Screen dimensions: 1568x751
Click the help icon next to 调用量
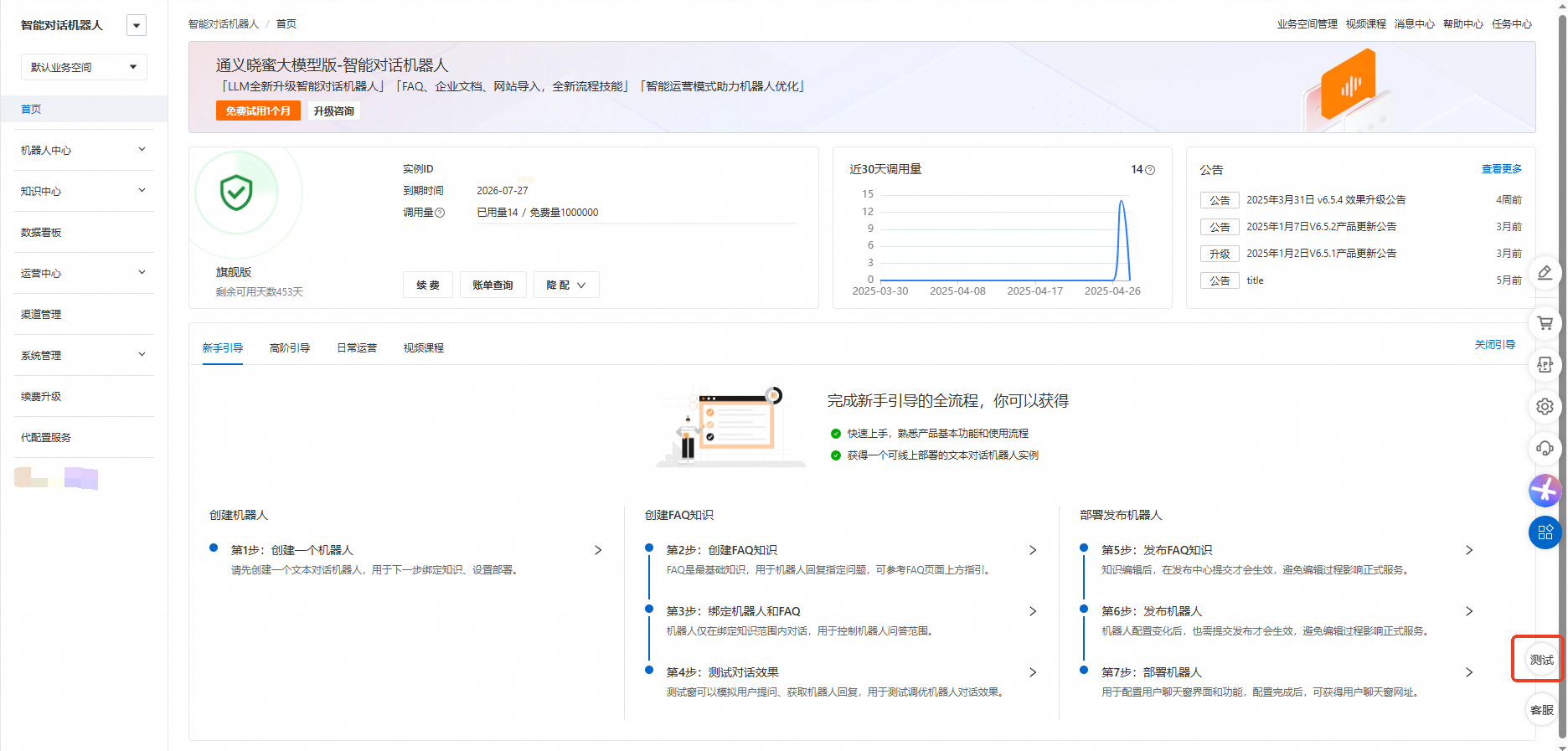pyautogui.click(x=440, y=213)
